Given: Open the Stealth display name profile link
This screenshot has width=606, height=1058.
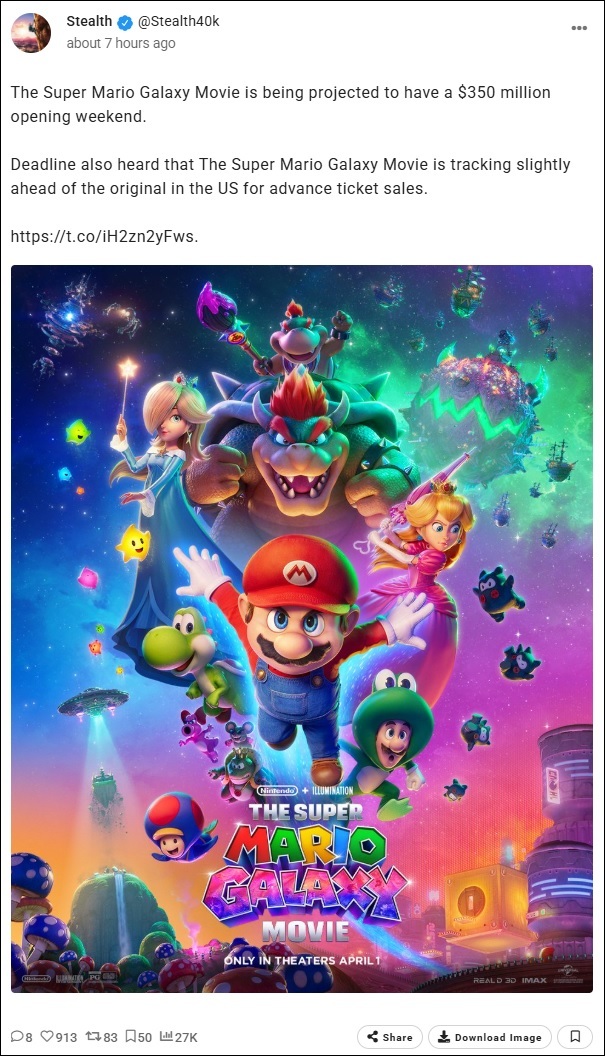Looking at the screenshot, I should pyautogui.click(x=89, y=22).
